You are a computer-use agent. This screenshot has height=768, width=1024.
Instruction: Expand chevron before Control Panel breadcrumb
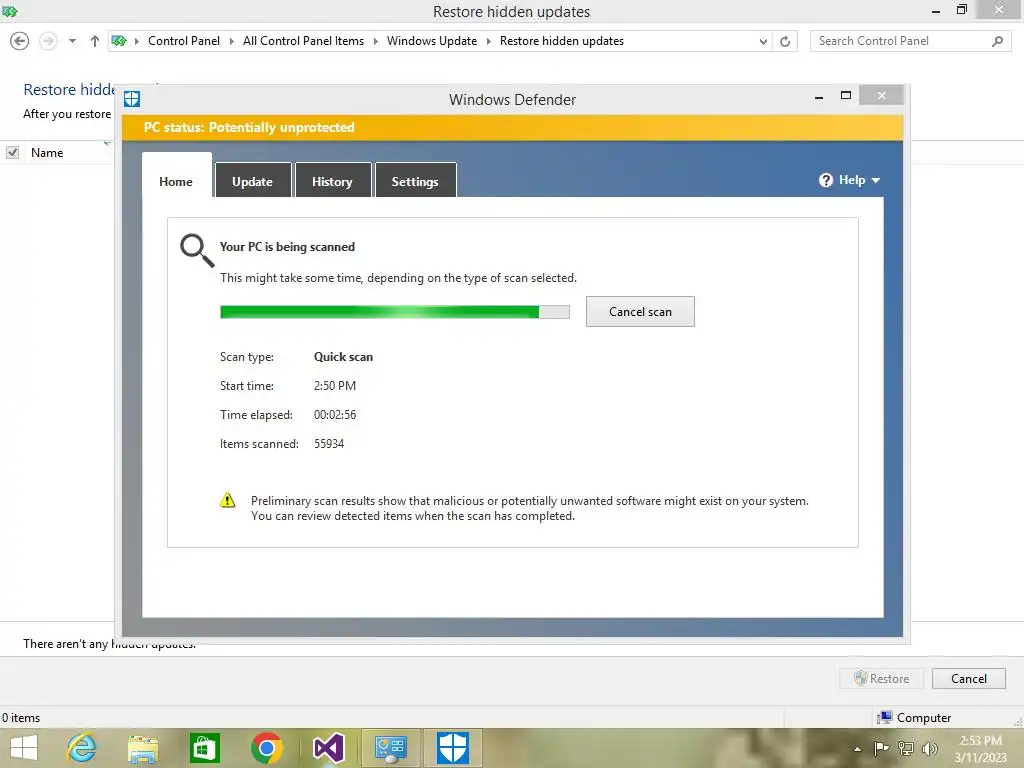(x=137, y=41)
